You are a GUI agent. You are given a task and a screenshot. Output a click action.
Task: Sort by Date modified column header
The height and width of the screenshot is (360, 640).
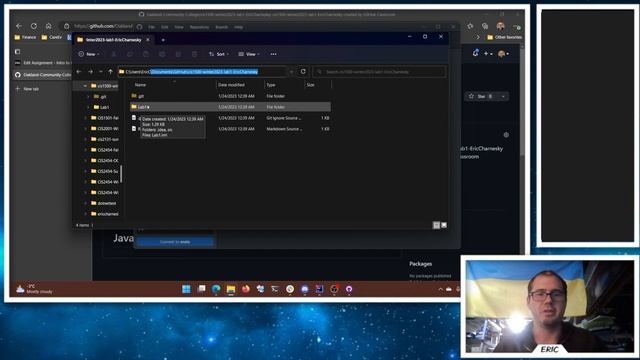coord(231,85)
